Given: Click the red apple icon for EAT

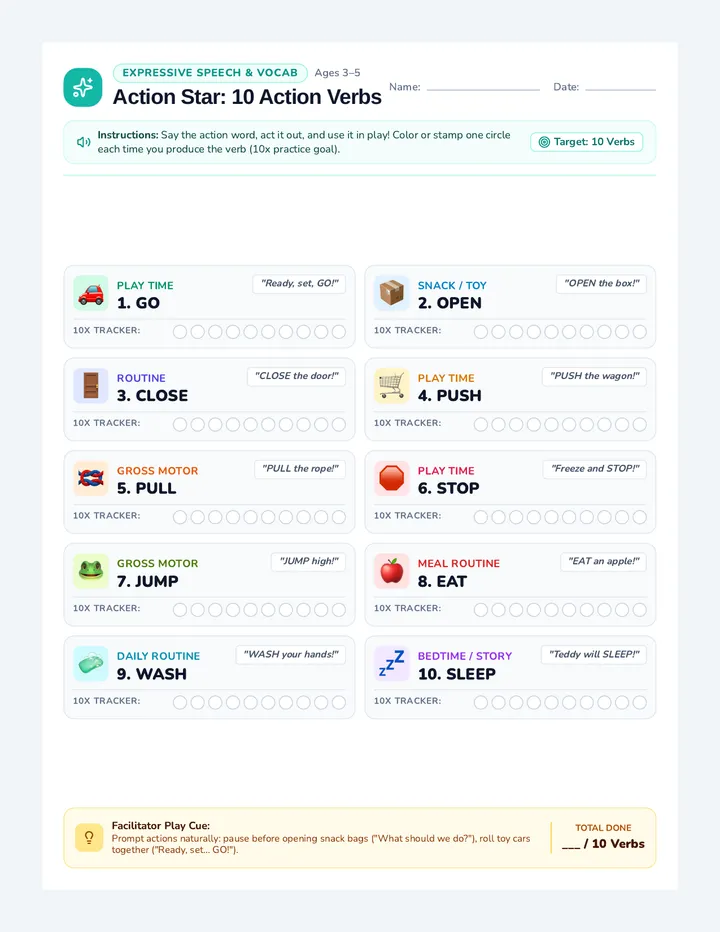Looking at the screenshot, I should pos(392,571).
